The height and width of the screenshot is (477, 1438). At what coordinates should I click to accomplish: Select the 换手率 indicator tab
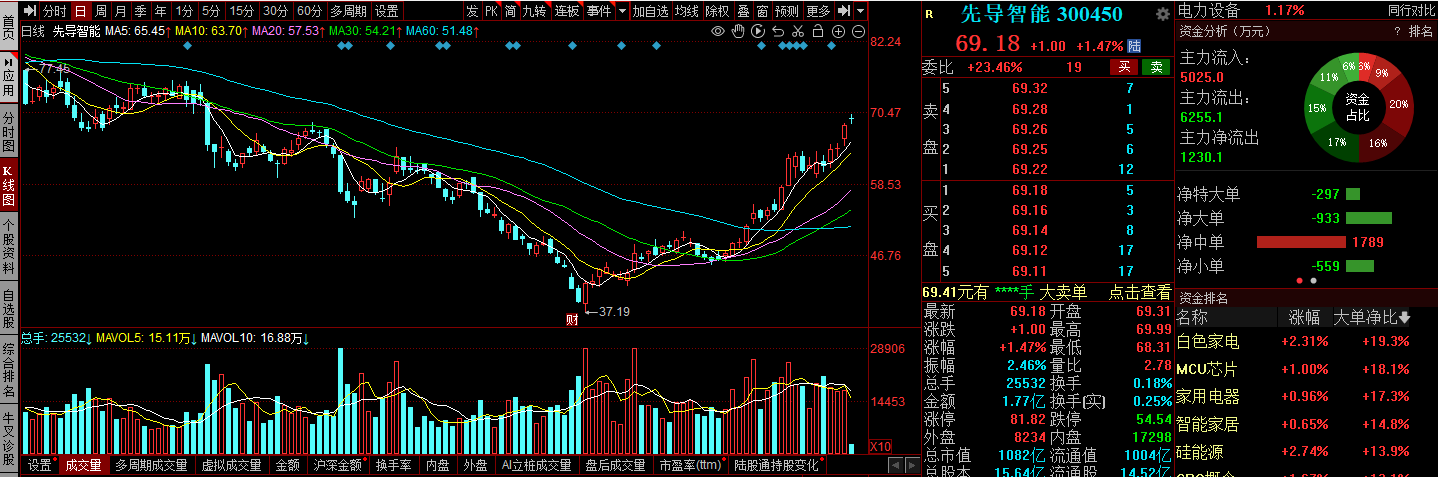click(x=391, y=465)
